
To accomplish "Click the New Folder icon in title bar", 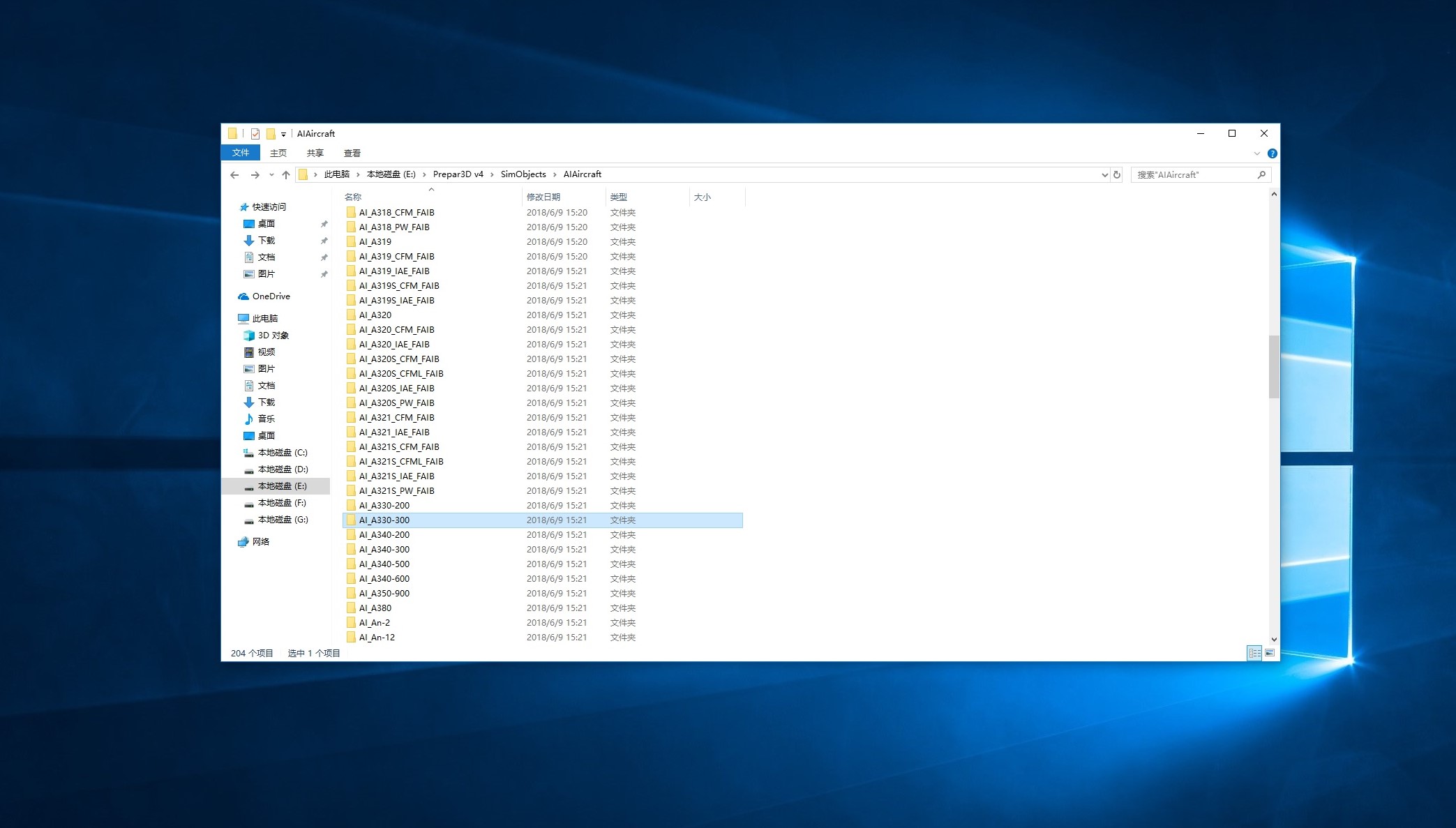I will click(271, 134).
